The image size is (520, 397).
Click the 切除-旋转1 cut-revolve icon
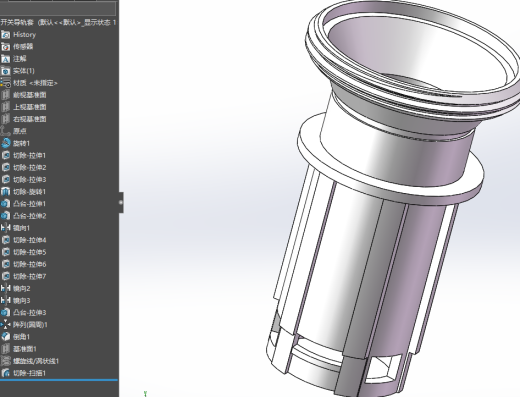[5, 192]
